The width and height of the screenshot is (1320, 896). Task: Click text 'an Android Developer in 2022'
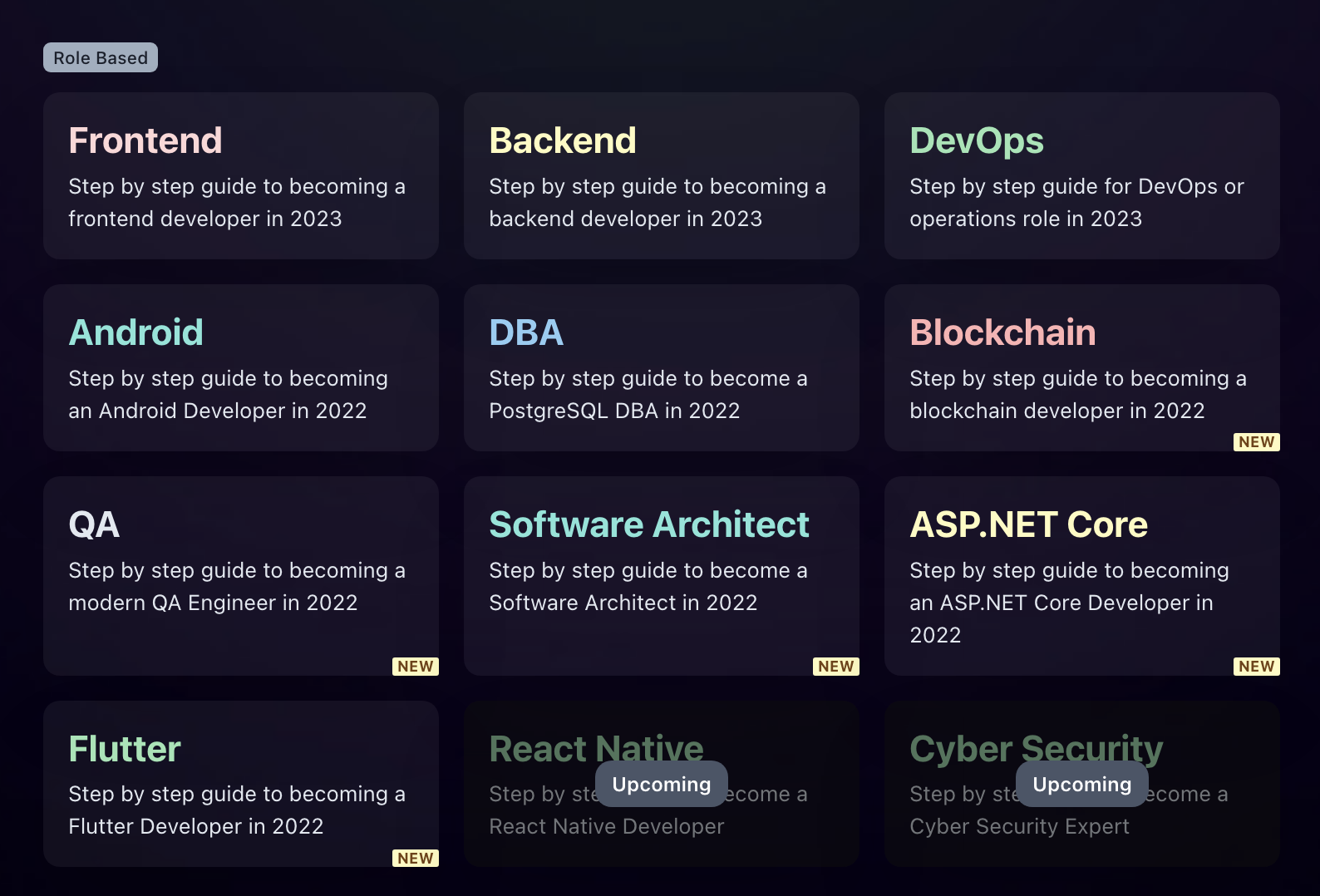pyautogui.click(x=218, y=411)
